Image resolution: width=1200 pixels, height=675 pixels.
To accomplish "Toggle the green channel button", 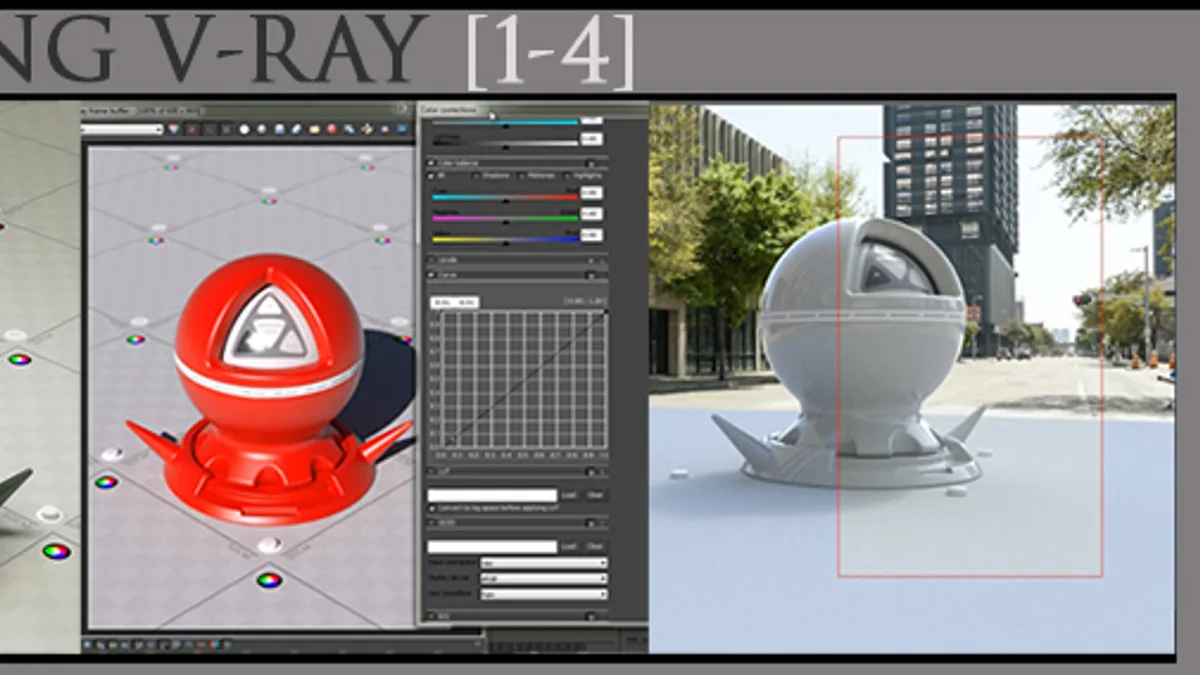I will coord(209,129).
